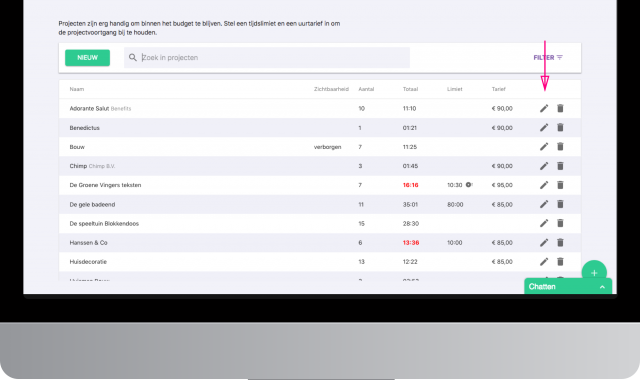
Task: Edit De speeltuin Blokkendoos project
Action: point(544,223)
